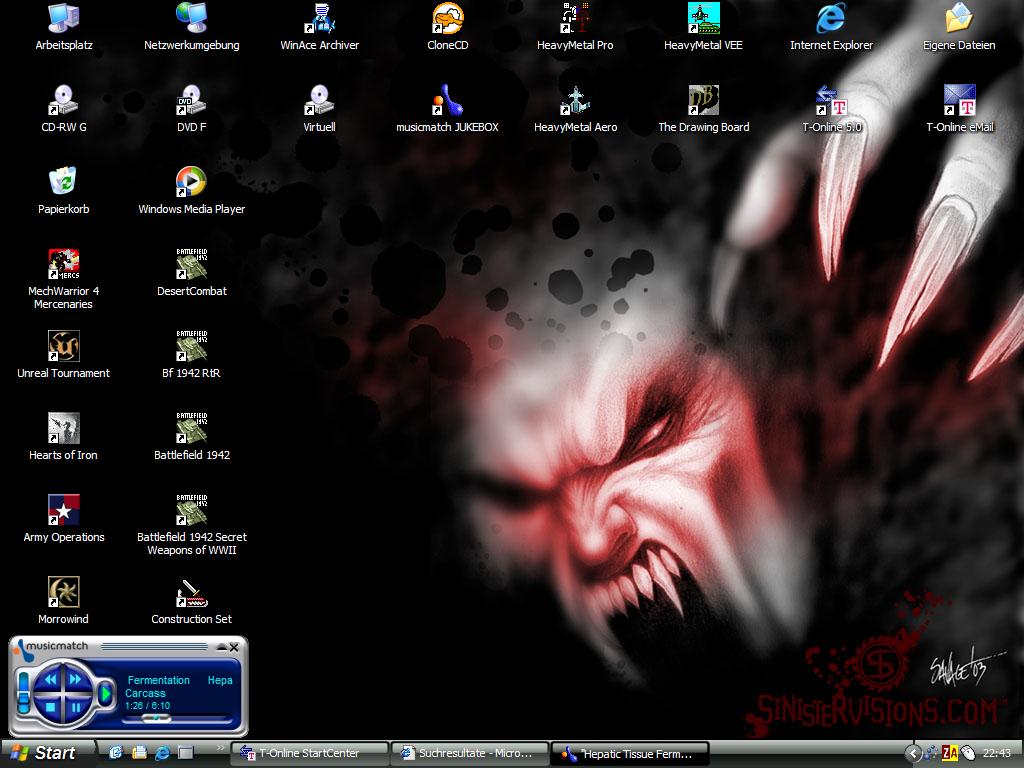Click the mouse tray icon

pyautogui.click(x=967, y=754)
